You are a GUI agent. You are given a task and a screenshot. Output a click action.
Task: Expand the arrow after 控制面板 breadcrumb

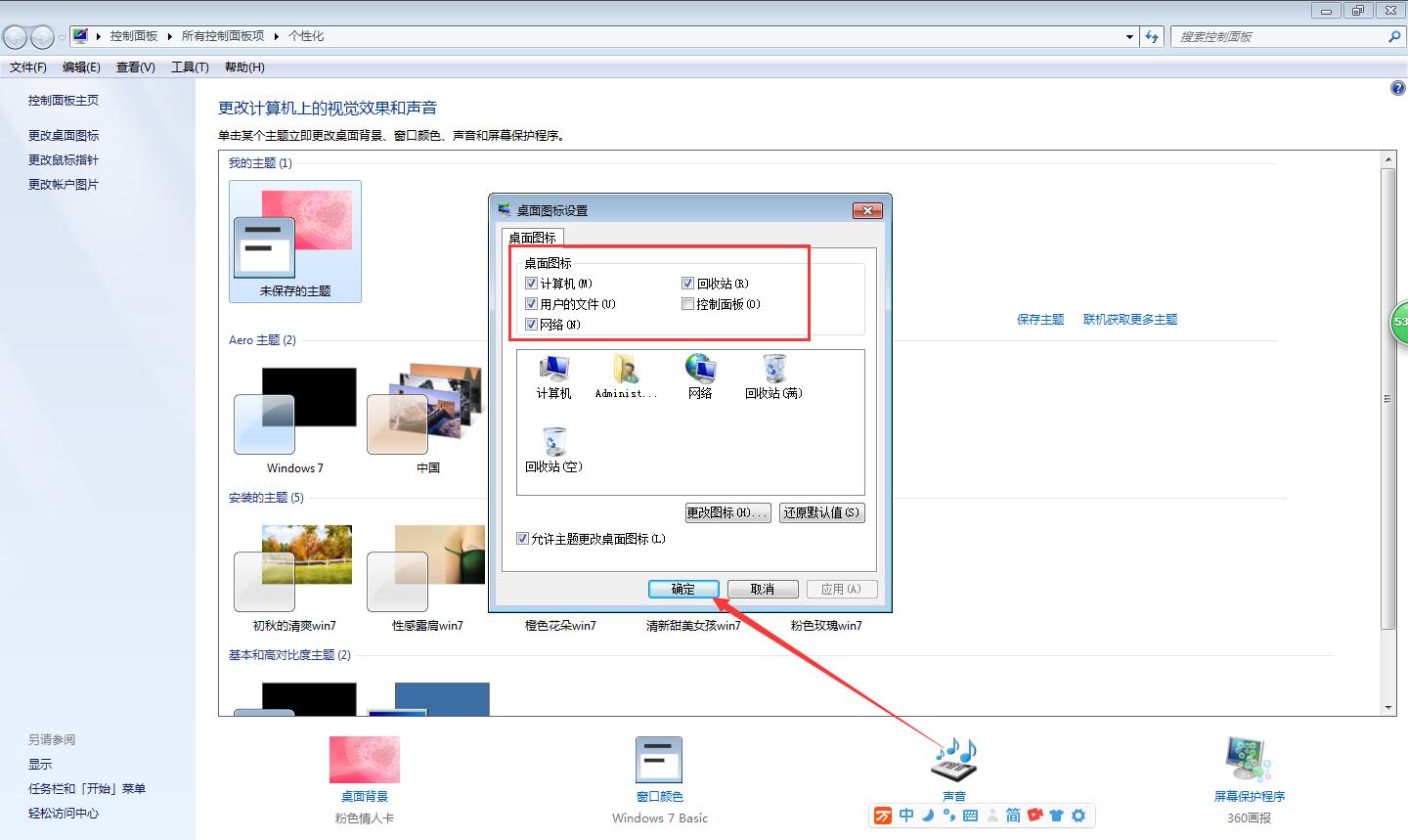pos(169,36)
